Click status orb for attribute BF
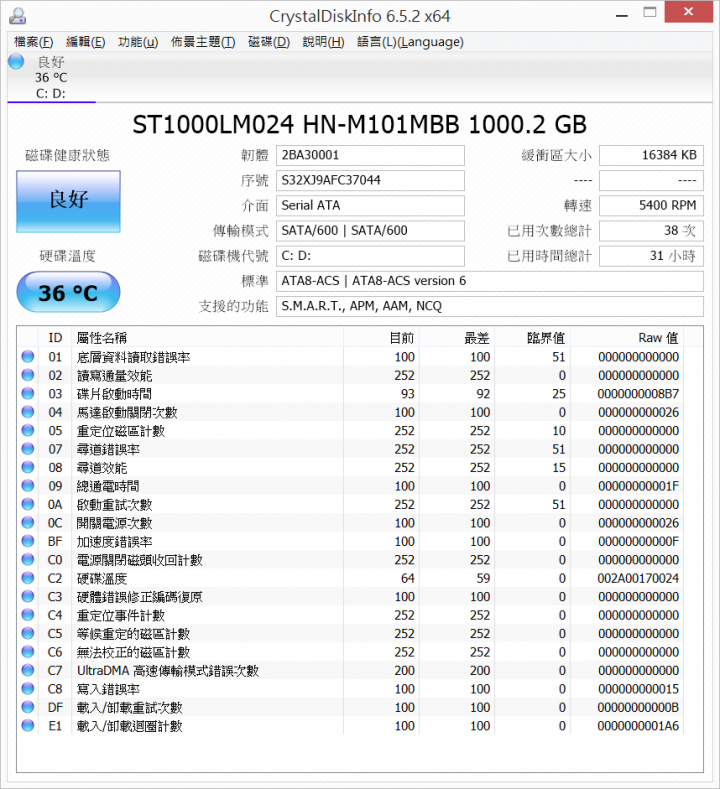 (28, 541)
